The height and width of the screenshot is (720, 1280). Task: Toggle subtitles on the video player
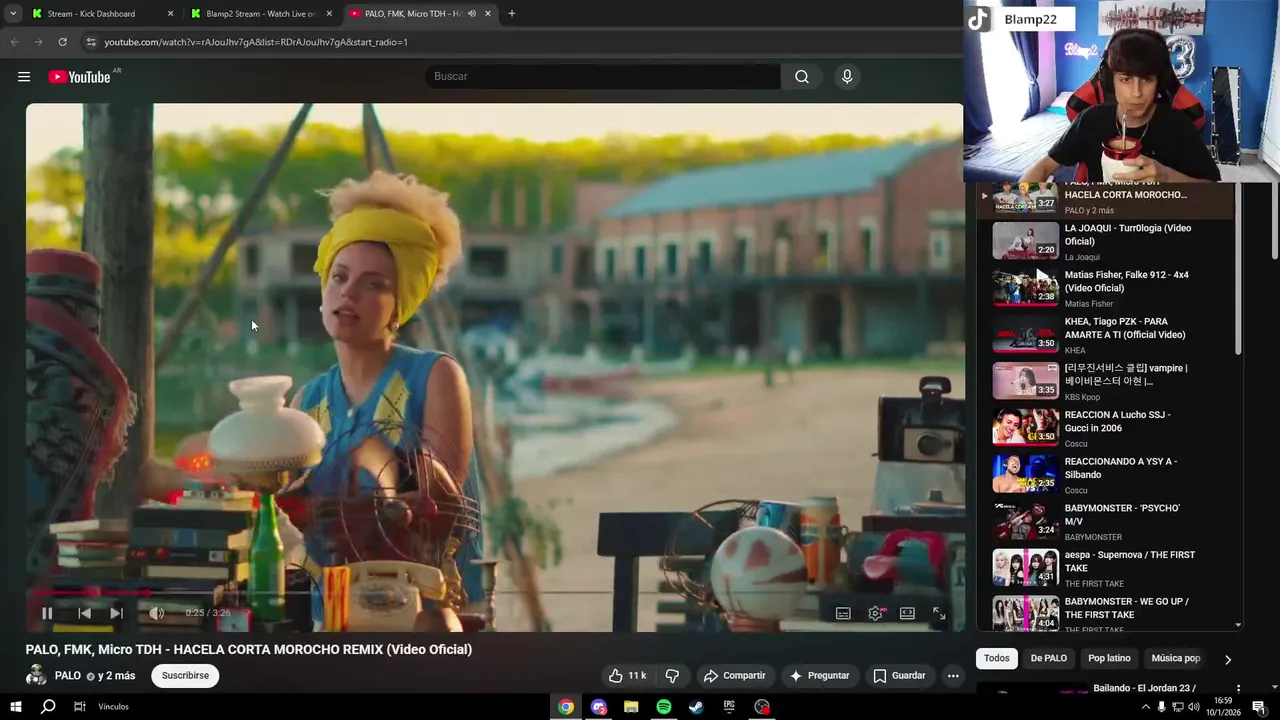click(843, 613)
